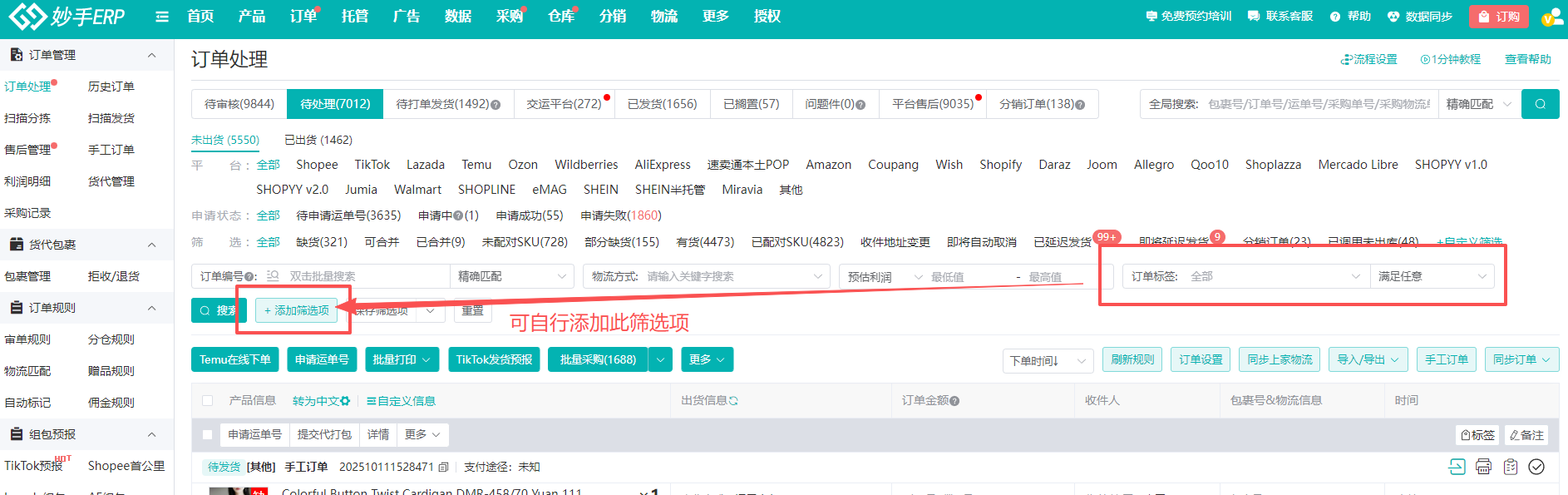Click the 标签 tag button
This screenshot has width=1568, height=495.
(x=1478, y=435)
